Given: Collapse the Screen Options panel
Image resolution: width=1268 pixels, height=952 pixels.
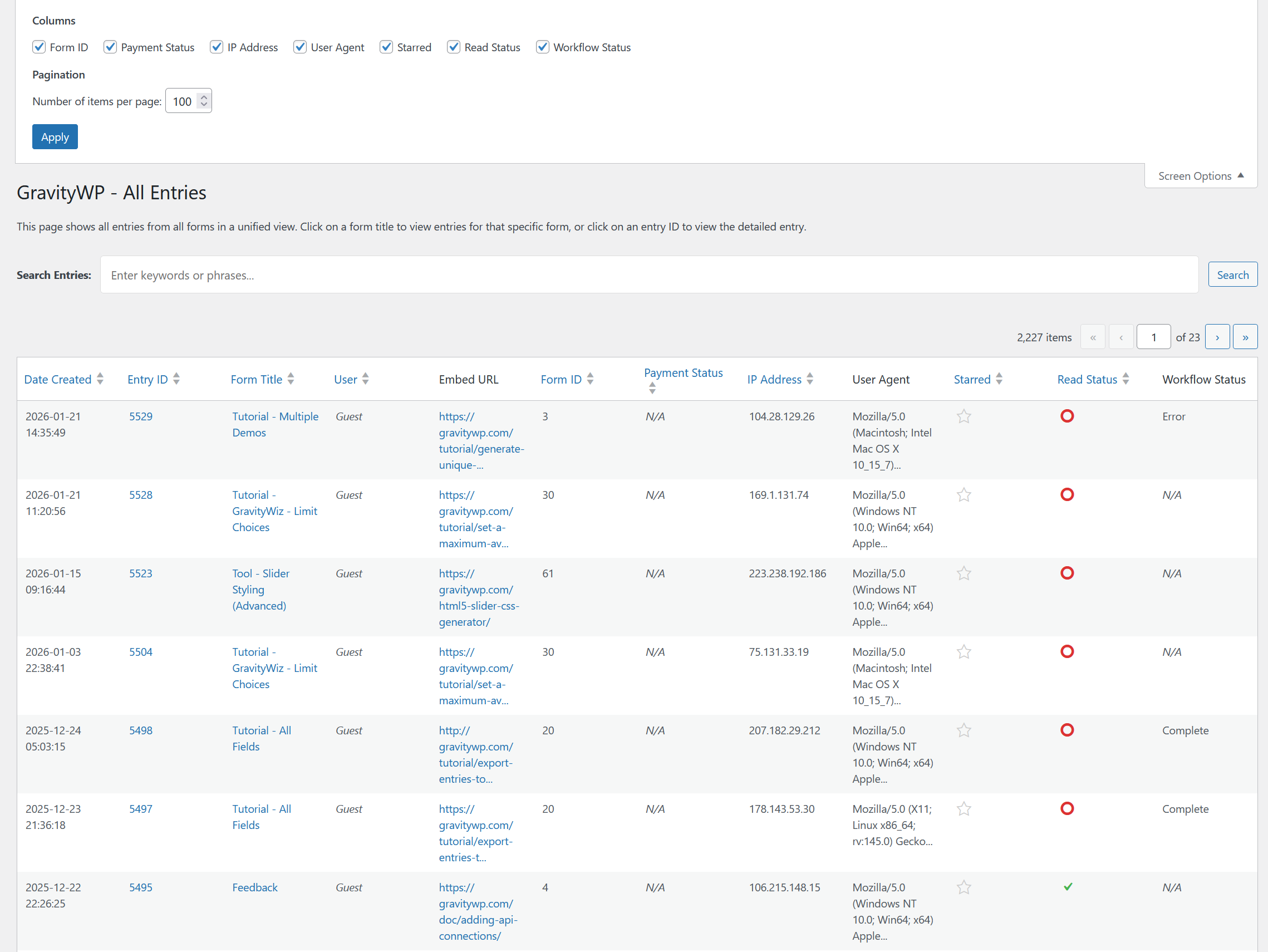Looking at the screenshot, I should pyautogui.click(x=1200, y=175).
